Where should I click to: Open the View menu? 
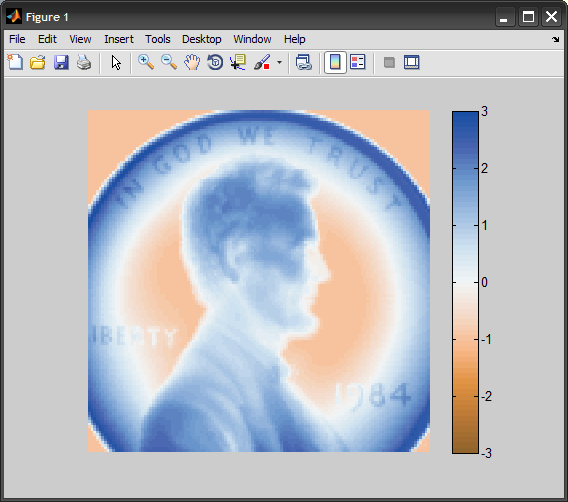pos(80,39)
